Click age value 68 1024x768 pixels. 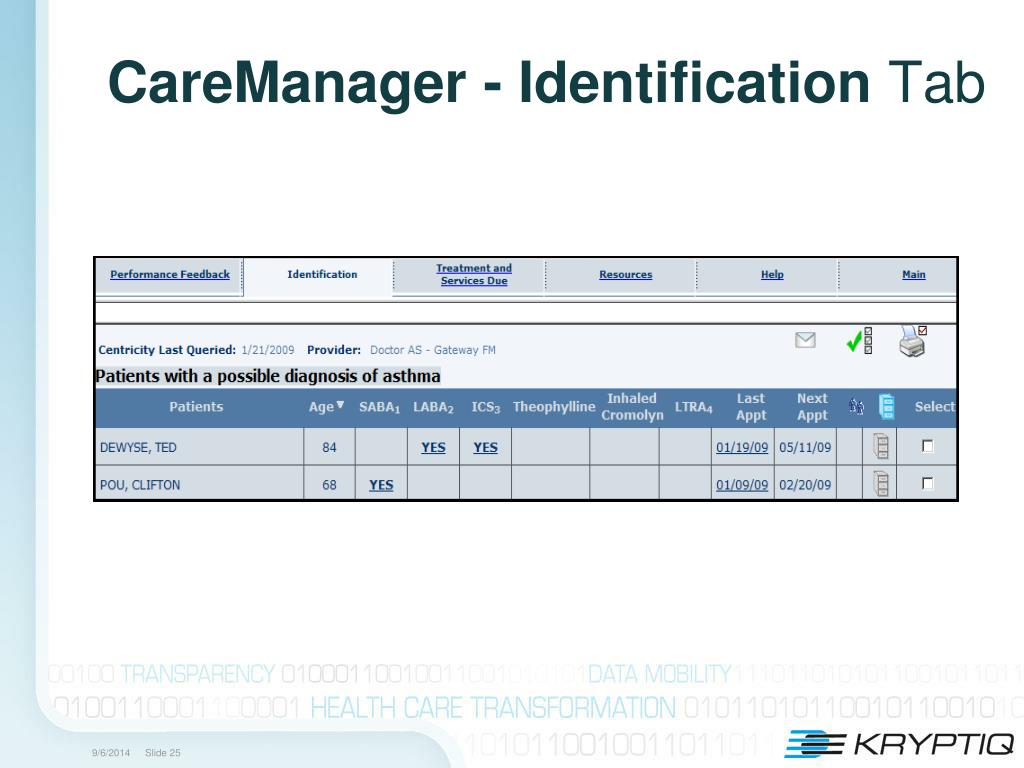(x=329, y=485)
